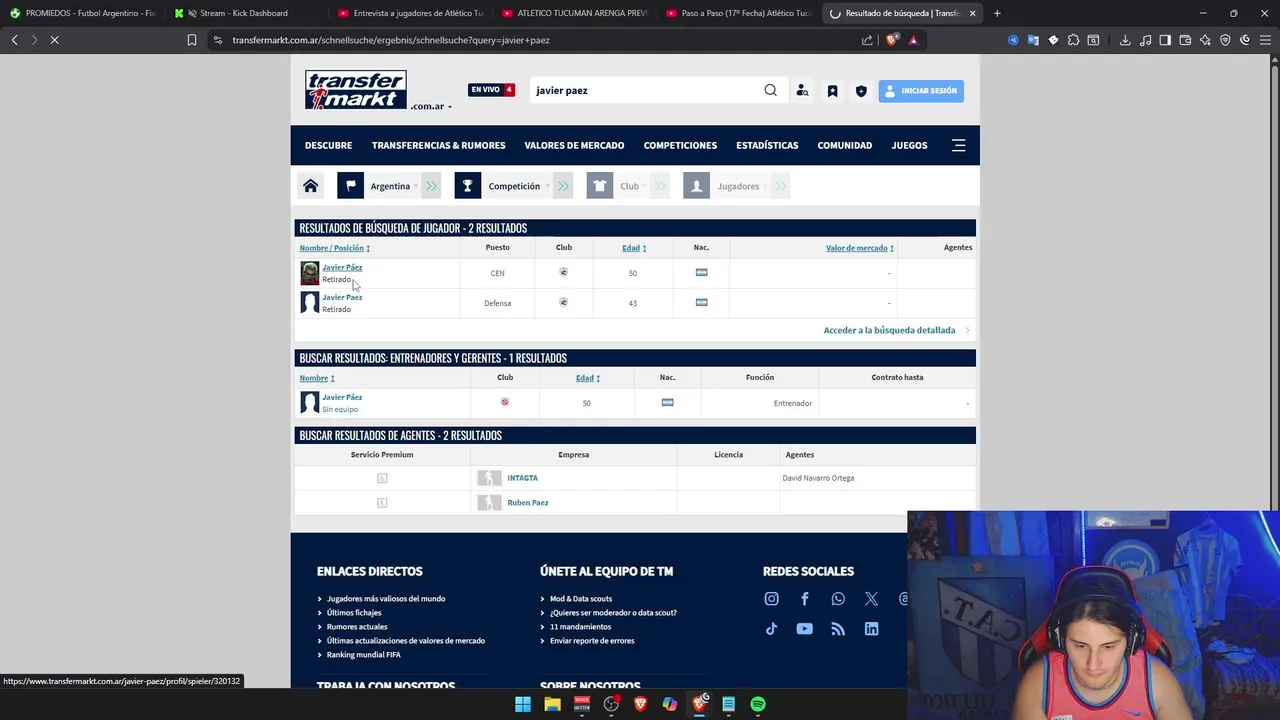
Task: Click the EN VIVO live button
Action: (491, 90)
